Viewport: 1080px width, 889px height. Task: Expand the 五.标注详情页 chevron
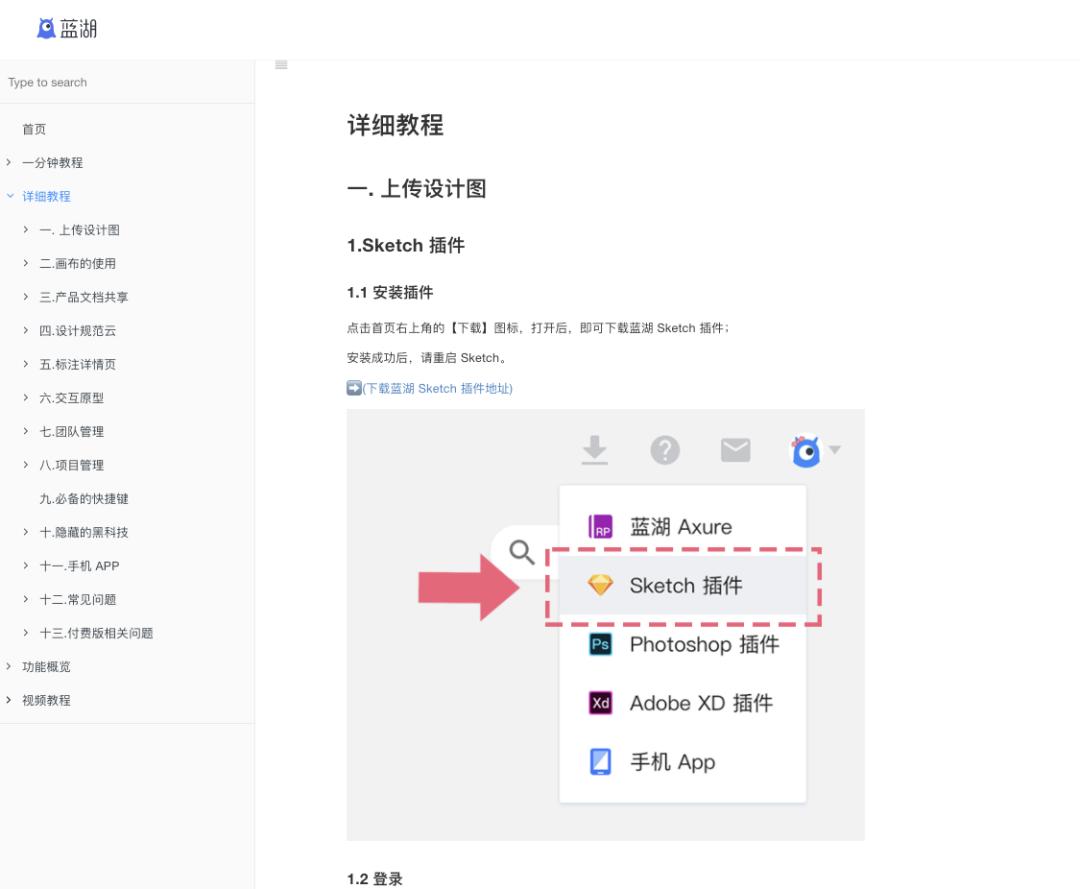[x=25, y=364]
